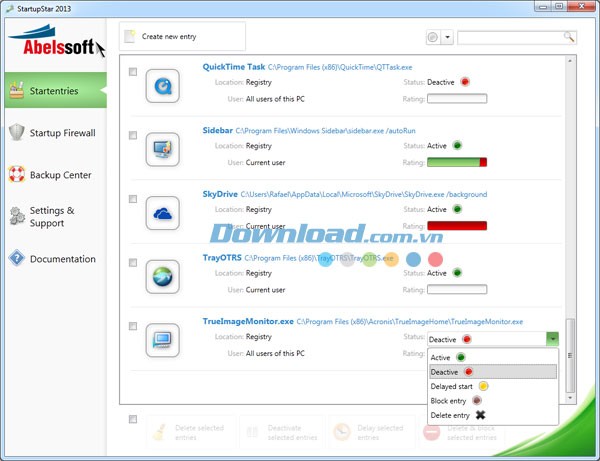Click Create new entry button
Image resolution: width=600 pixels, height=461 pixels.
(182, 36)
